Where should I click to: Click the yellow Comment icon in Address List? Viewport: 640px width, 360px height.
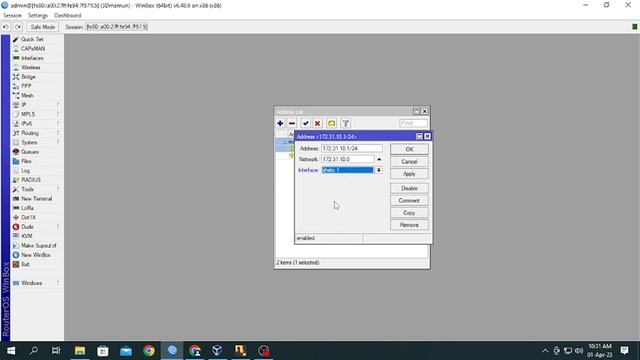pyautogui.click(x=331, y=123)
